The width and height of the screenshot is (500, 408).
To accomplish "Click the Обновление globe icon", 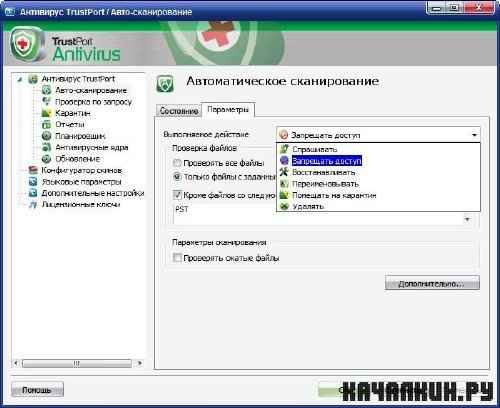I will [x=46, y=159].
